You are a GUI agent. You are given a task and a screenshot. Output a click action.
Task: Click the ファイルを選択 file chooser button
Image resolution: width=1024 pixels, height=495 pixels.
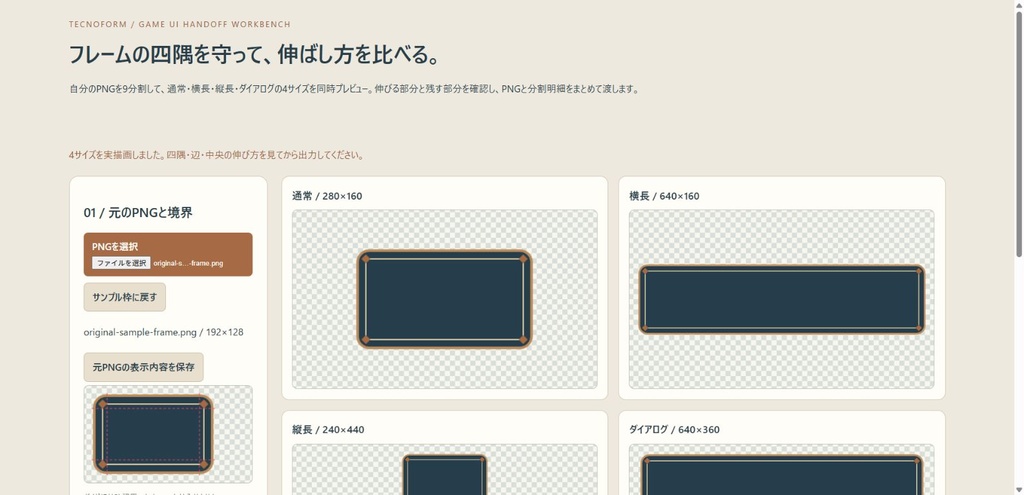(121, 263)
